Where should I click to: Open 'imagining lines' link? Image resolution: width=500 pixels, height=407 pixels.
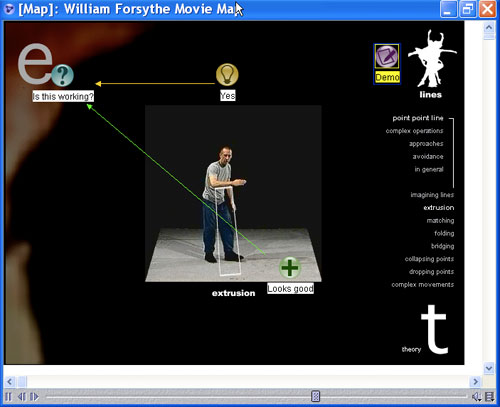tap(432, 195)
